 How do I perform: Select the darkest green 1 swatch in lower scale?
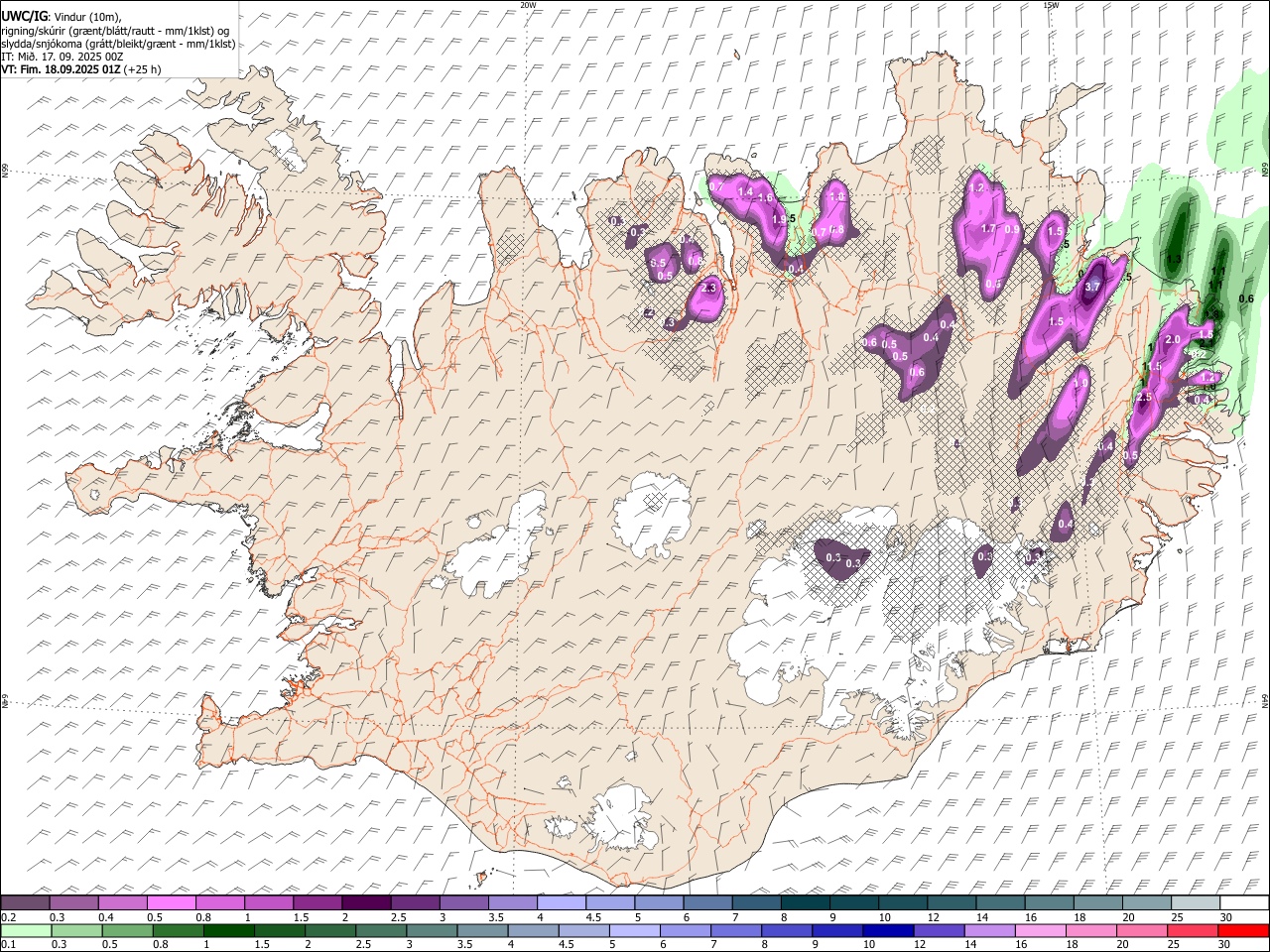[229, 931]
